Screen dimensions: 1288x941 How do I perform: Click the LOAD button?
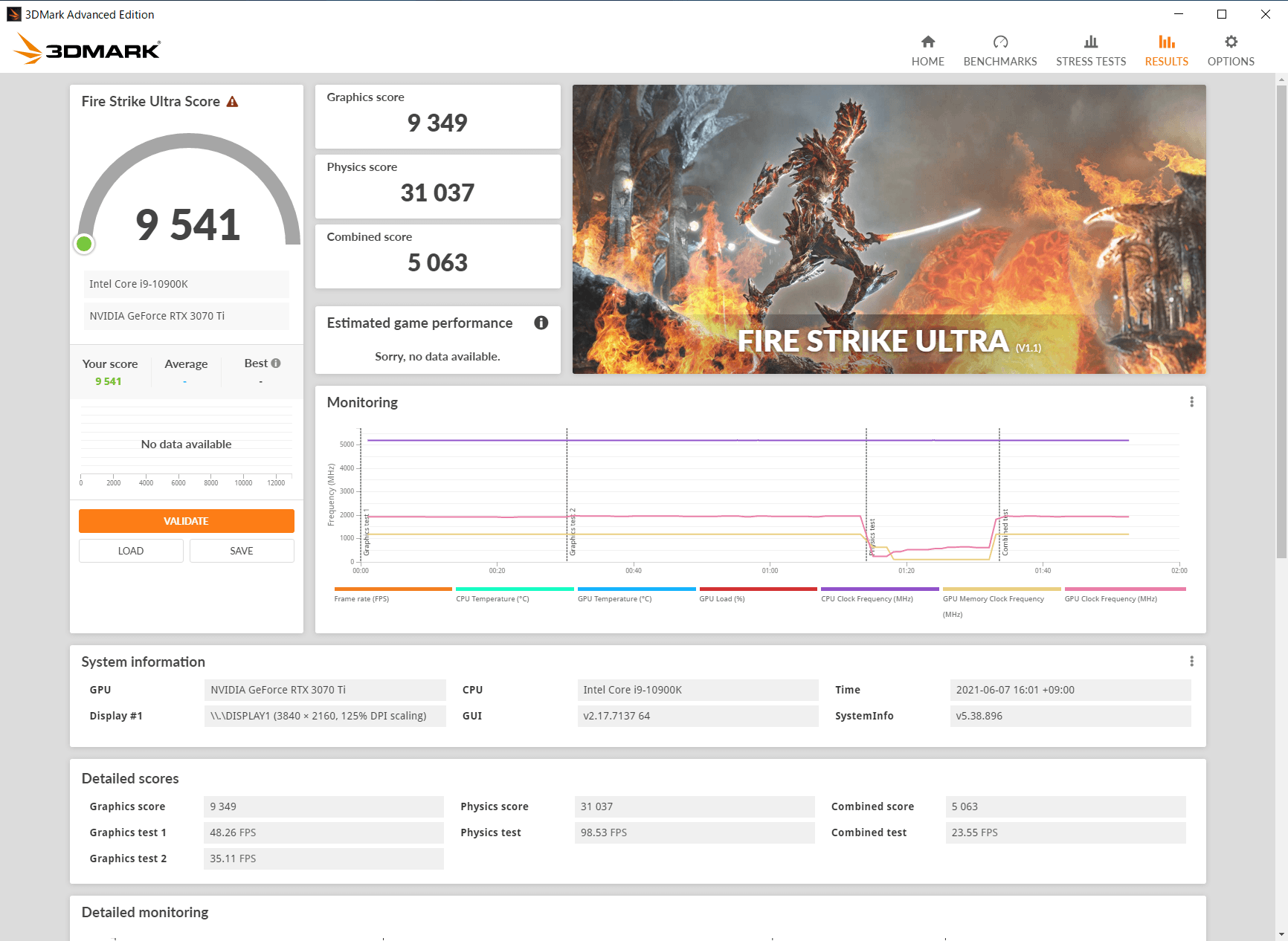tap(131, 551)
